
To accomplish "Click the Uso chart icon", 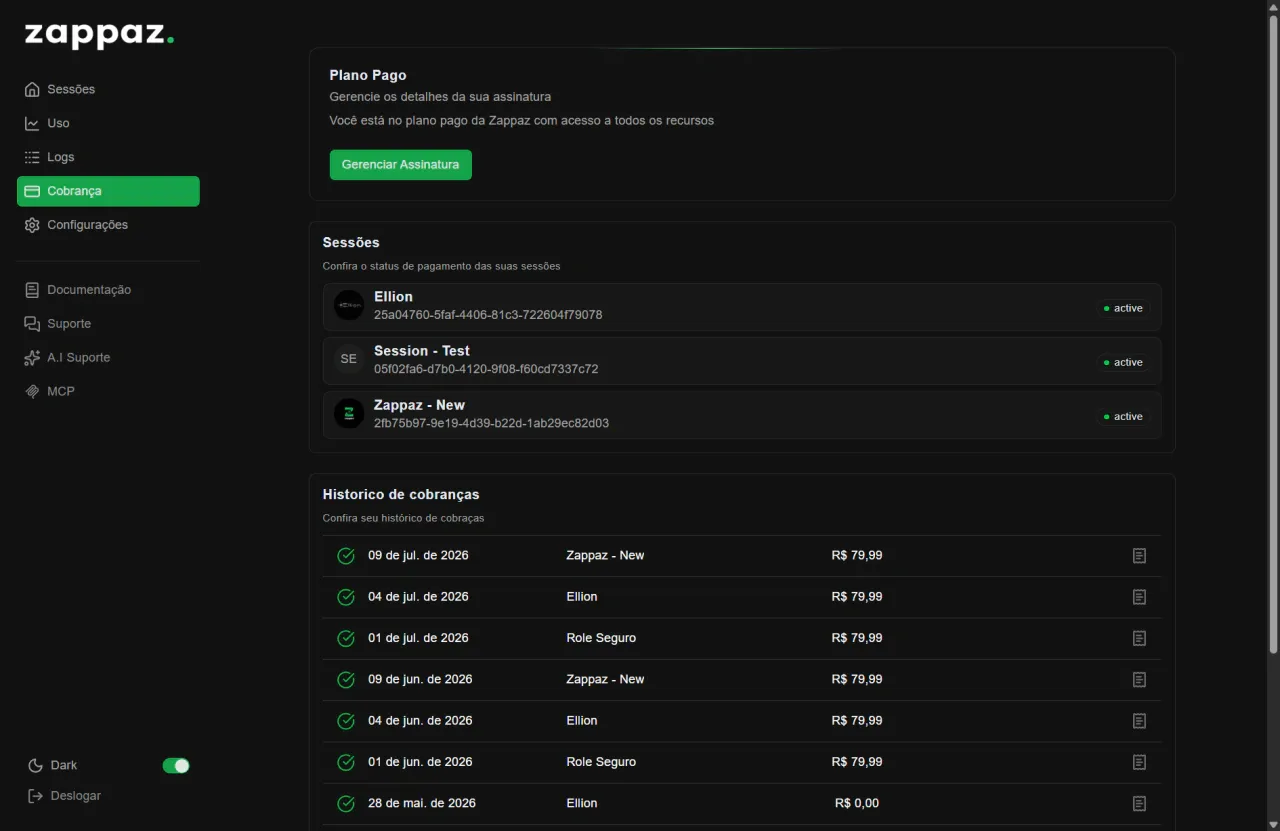I will click(x=33, y=123).
